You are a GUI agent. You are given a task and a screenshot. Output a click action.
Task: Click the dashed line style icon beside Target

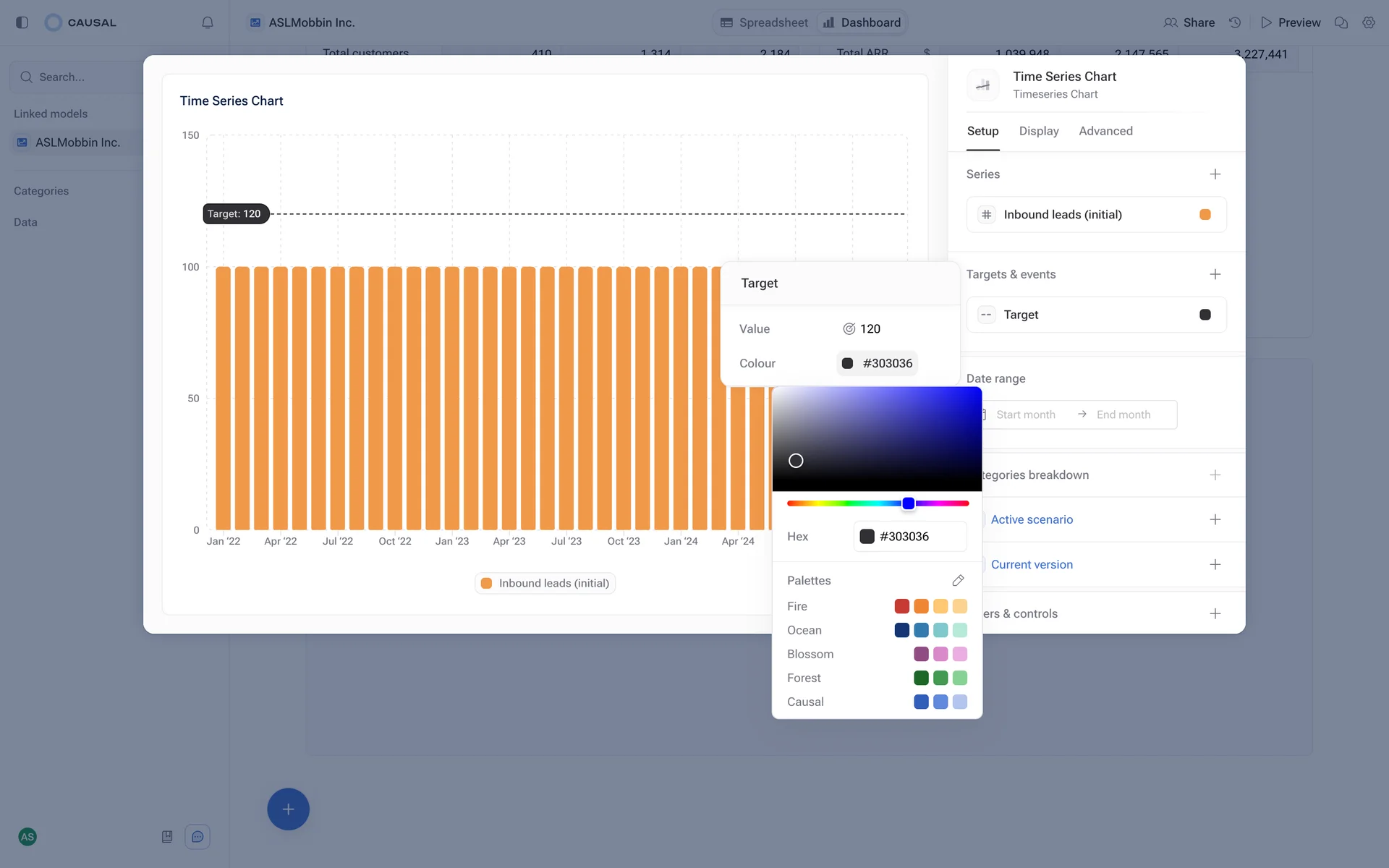coord(986,315)
